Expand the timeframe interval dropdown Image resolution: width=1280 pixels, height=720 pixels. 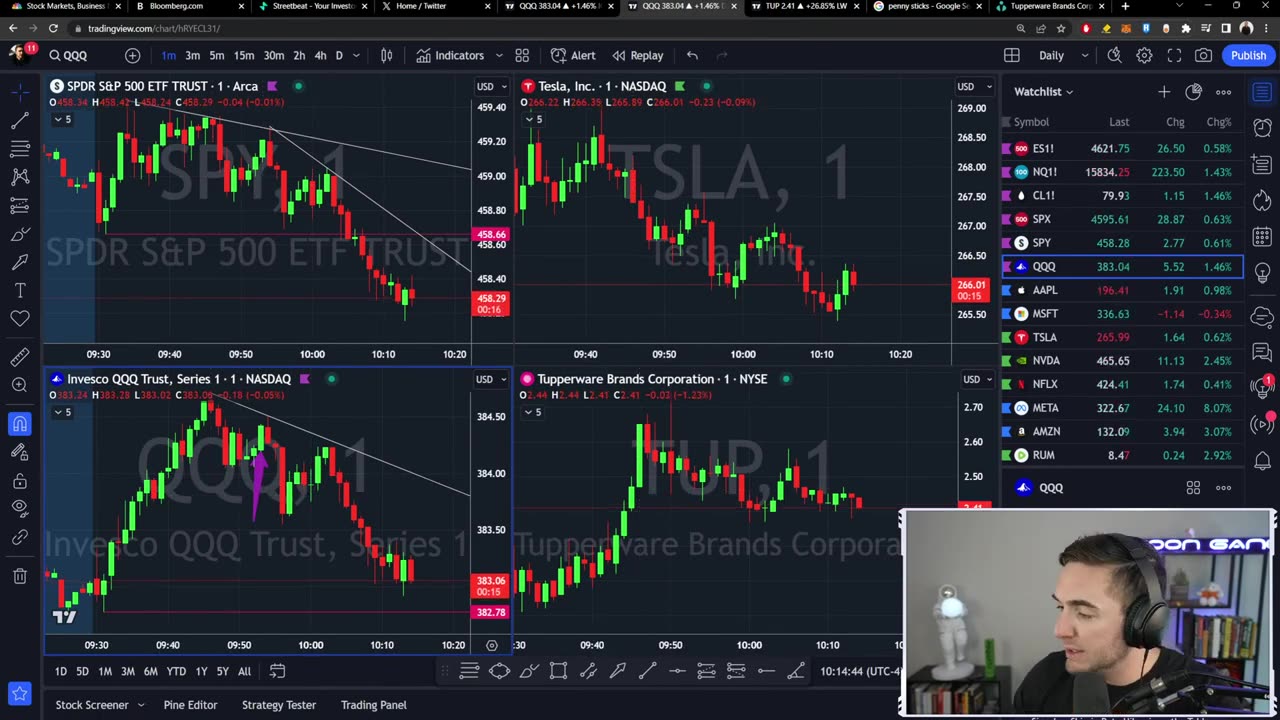pos(355,56)
